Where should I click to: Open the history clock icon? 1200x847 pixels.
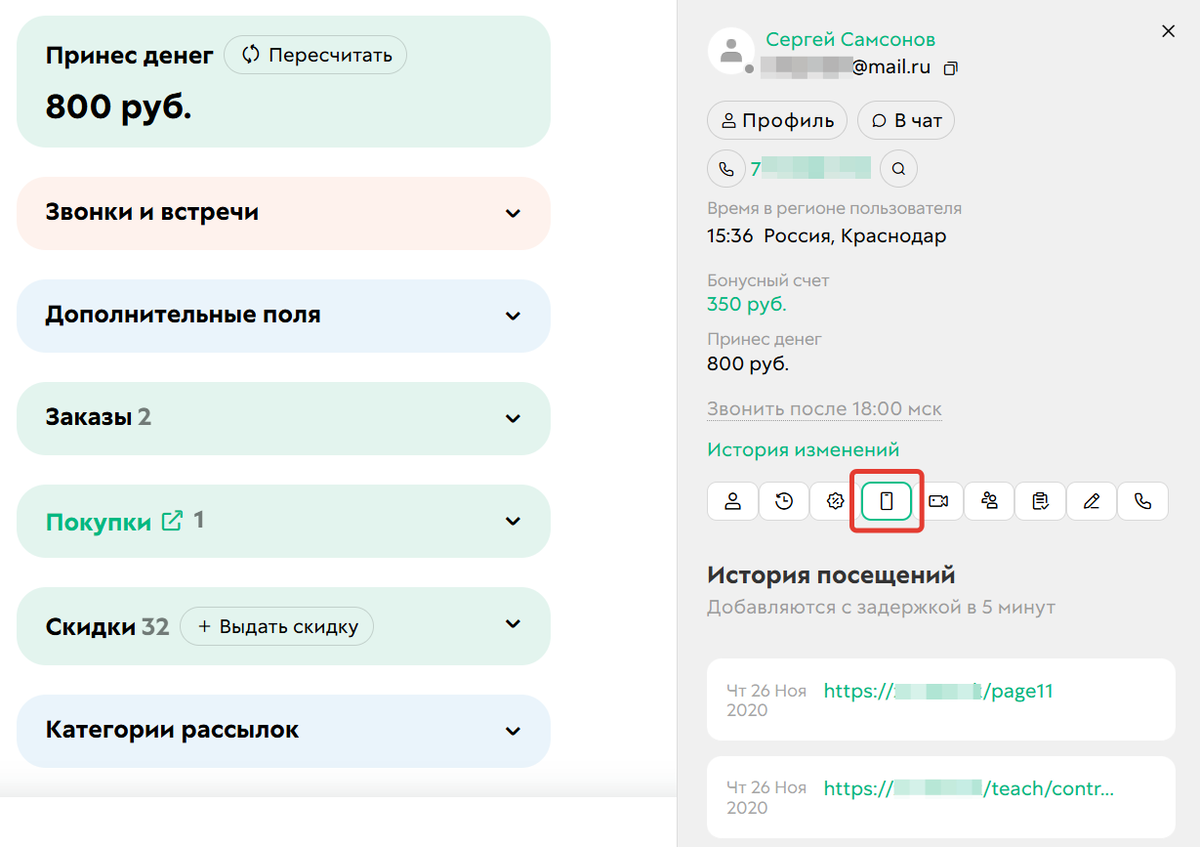click(x=784, y=501)
